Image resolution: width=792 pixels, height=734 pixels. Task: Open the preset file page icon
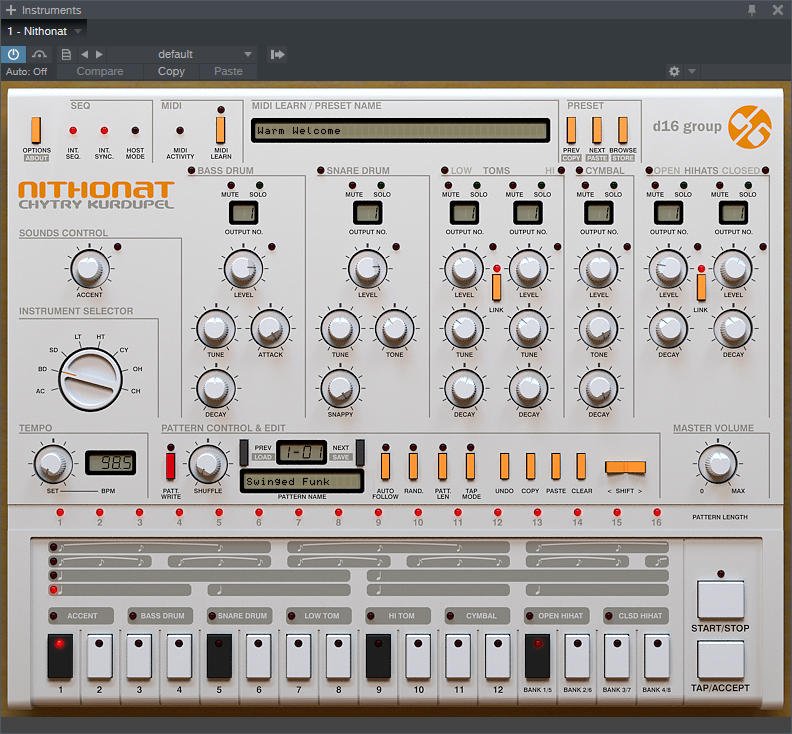[x=66, y=54]
